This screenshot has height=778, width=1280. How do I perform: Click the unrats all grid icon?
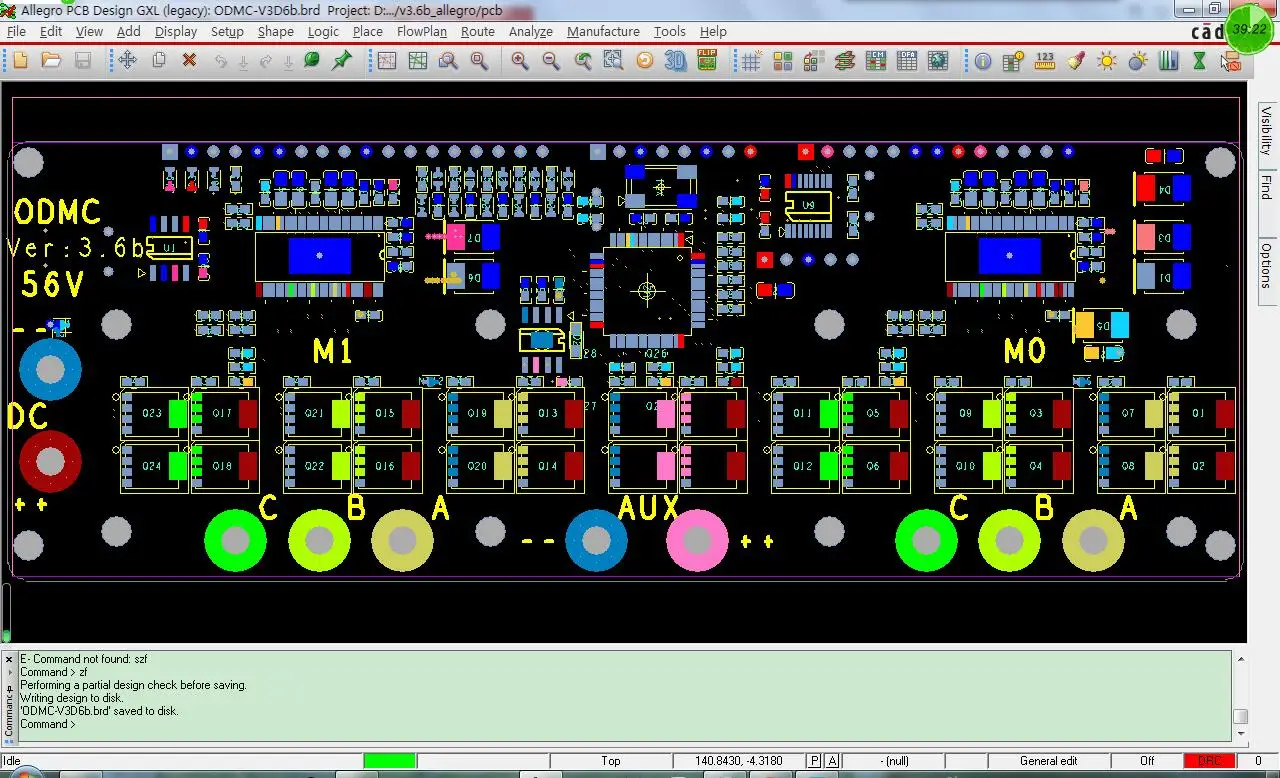click(386, 61)
